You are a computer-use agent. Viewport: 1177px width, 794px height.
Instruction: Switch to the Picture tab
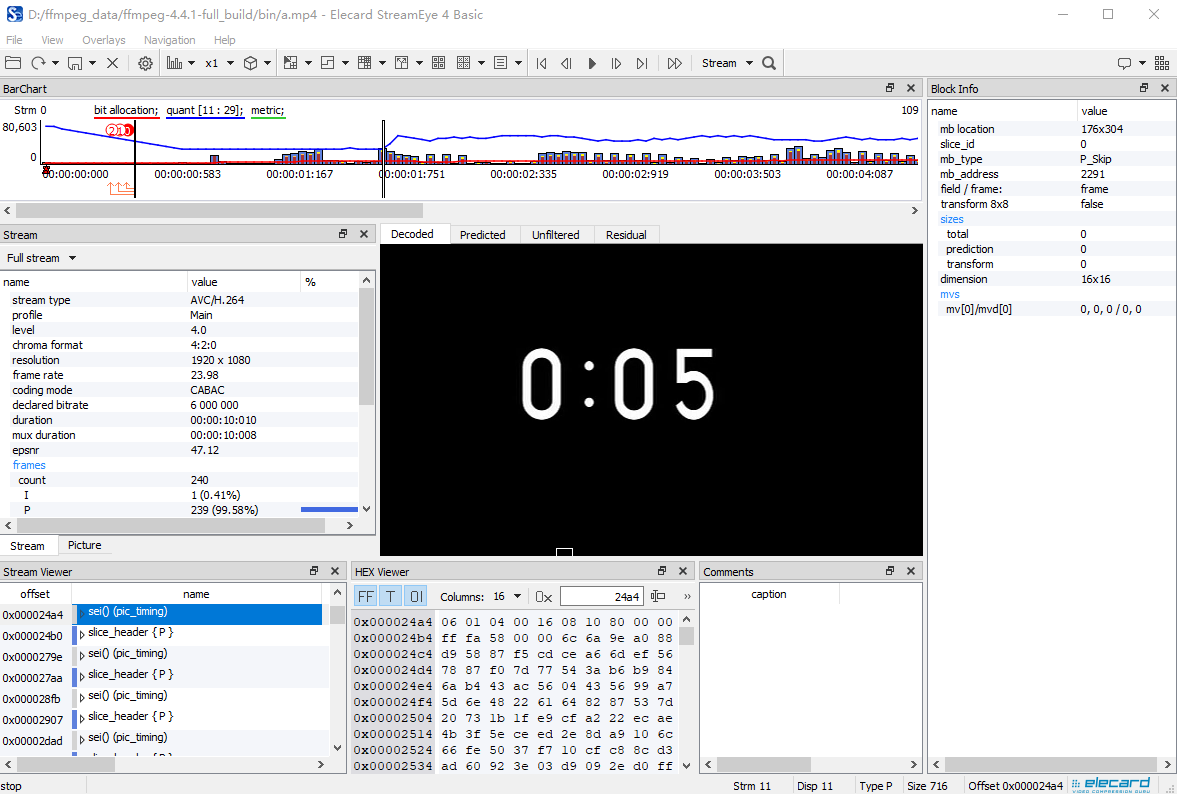[85, 546]
